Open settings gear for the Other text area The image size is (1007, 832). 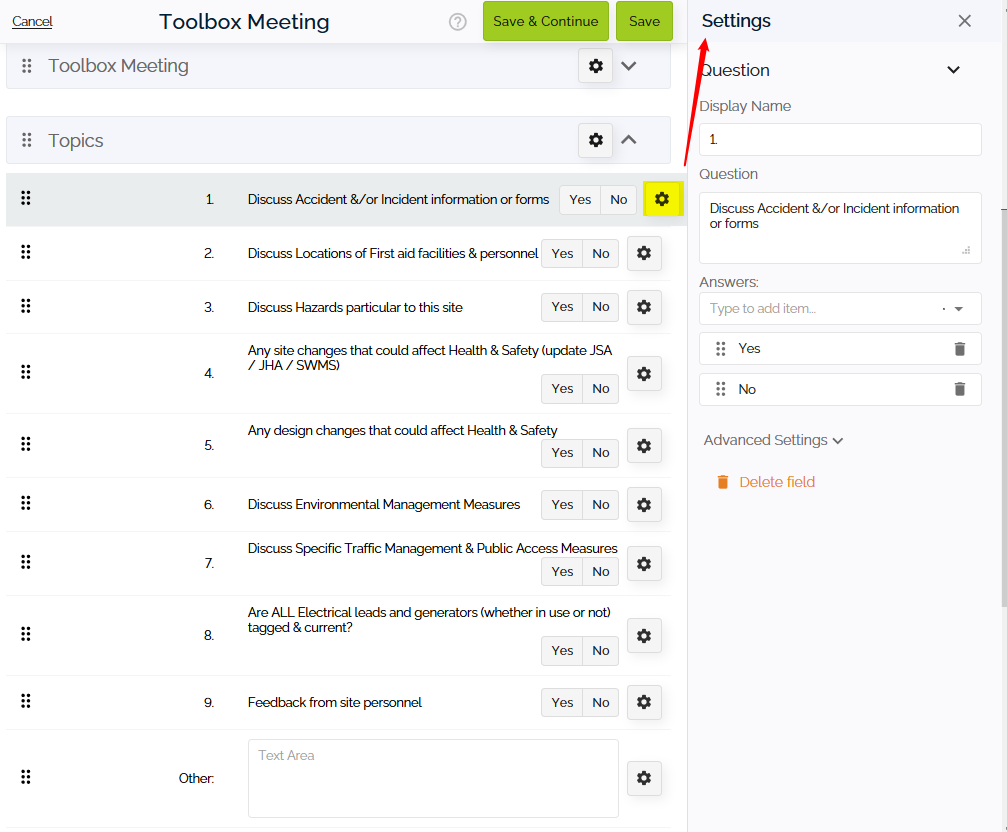coord(644,778)
